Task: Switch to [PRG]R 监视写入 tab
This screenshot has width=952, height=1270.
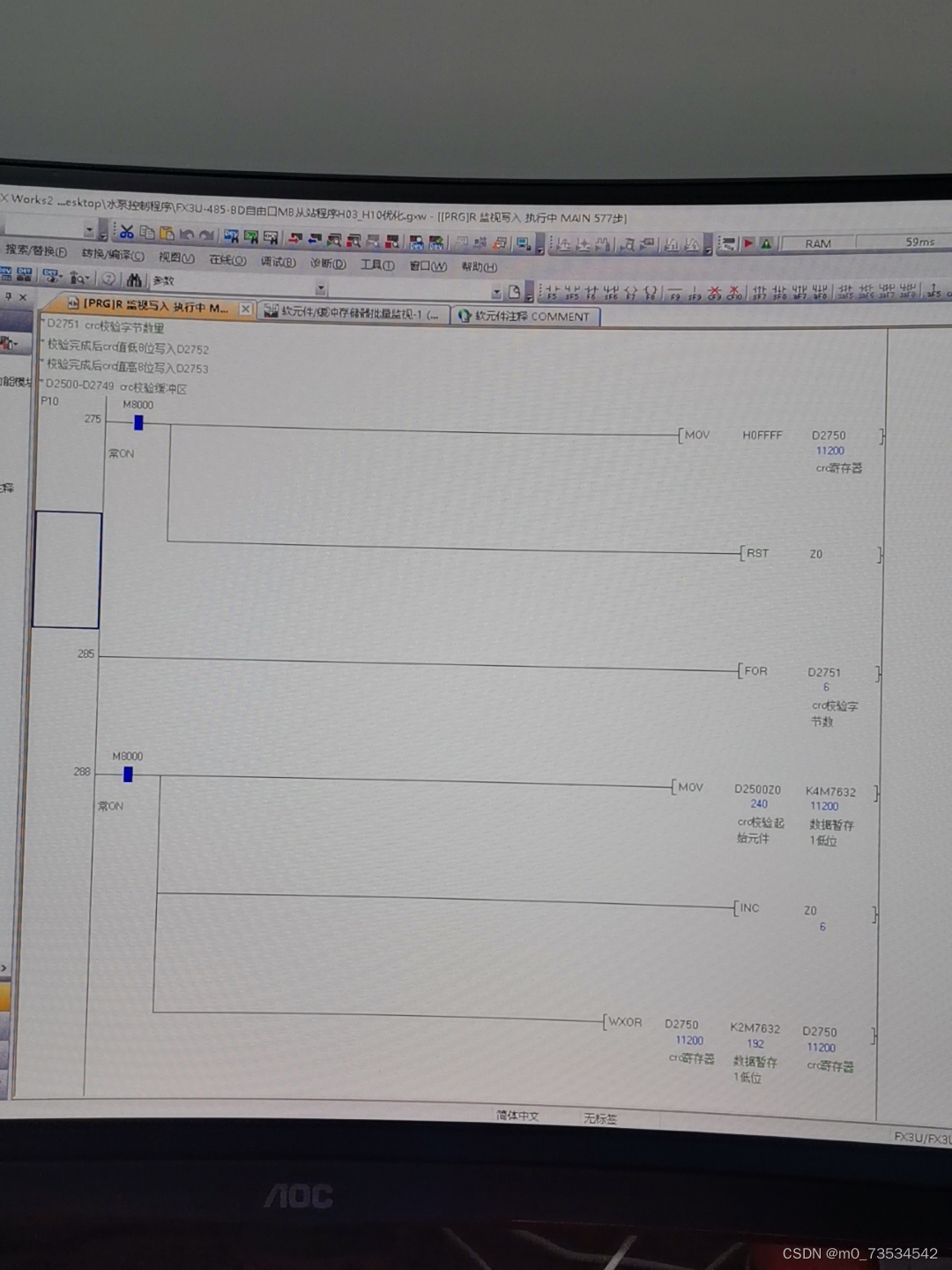Action: click(148, 306)
